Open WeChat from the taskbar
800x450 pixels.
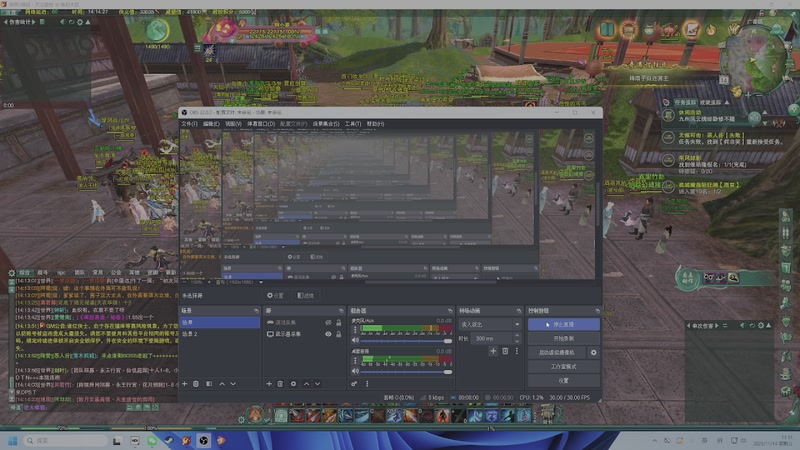[152, 441]
